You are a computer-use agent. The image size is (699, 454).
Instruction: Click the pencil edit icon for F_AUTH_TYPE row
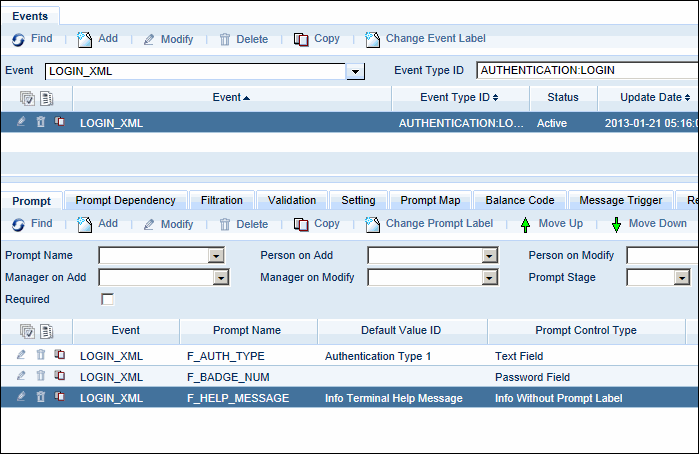[21, 355]
